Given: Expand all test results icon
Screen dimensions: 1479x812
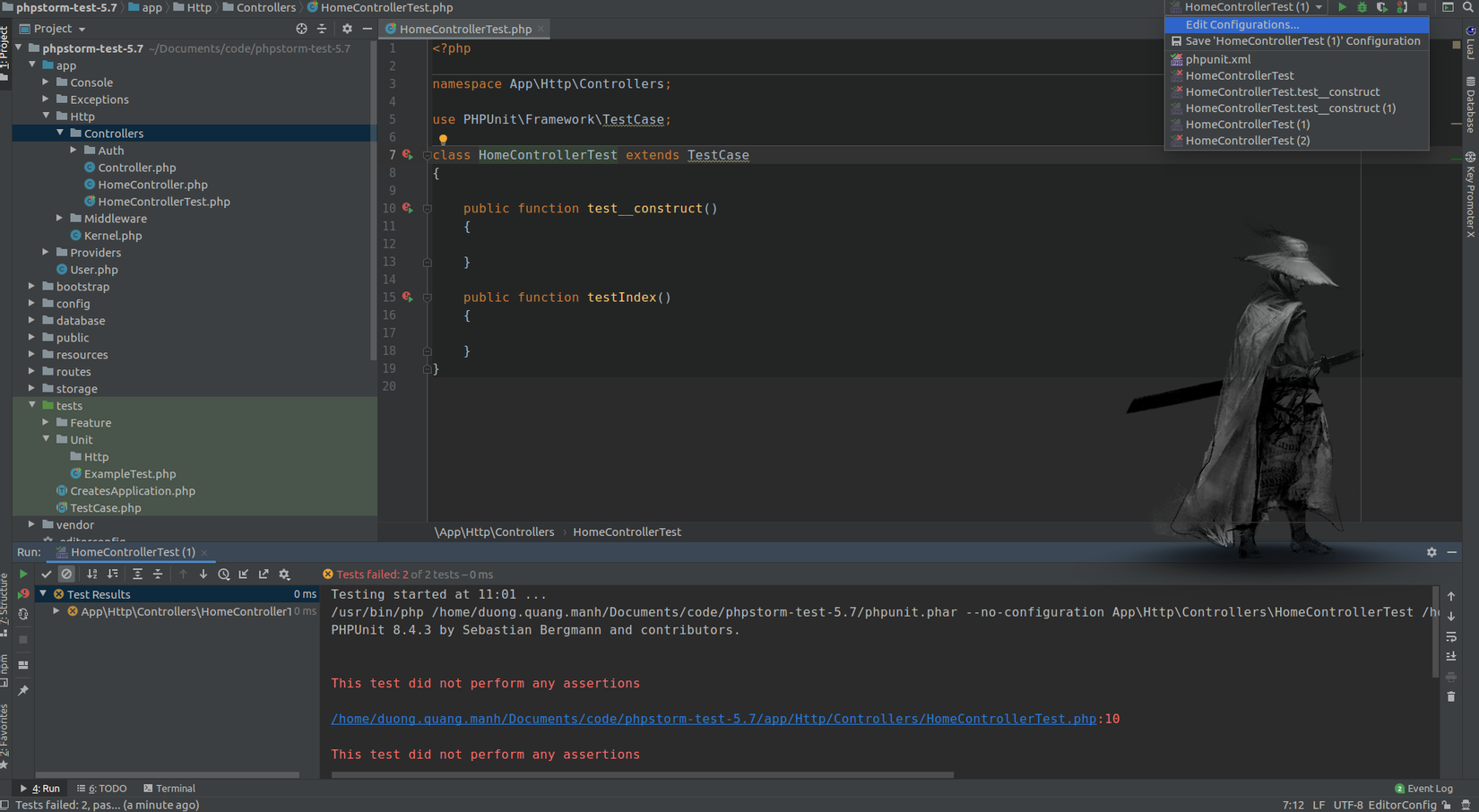Looking at the screenshot, I should pyautogui.click(x=137, y=574).
